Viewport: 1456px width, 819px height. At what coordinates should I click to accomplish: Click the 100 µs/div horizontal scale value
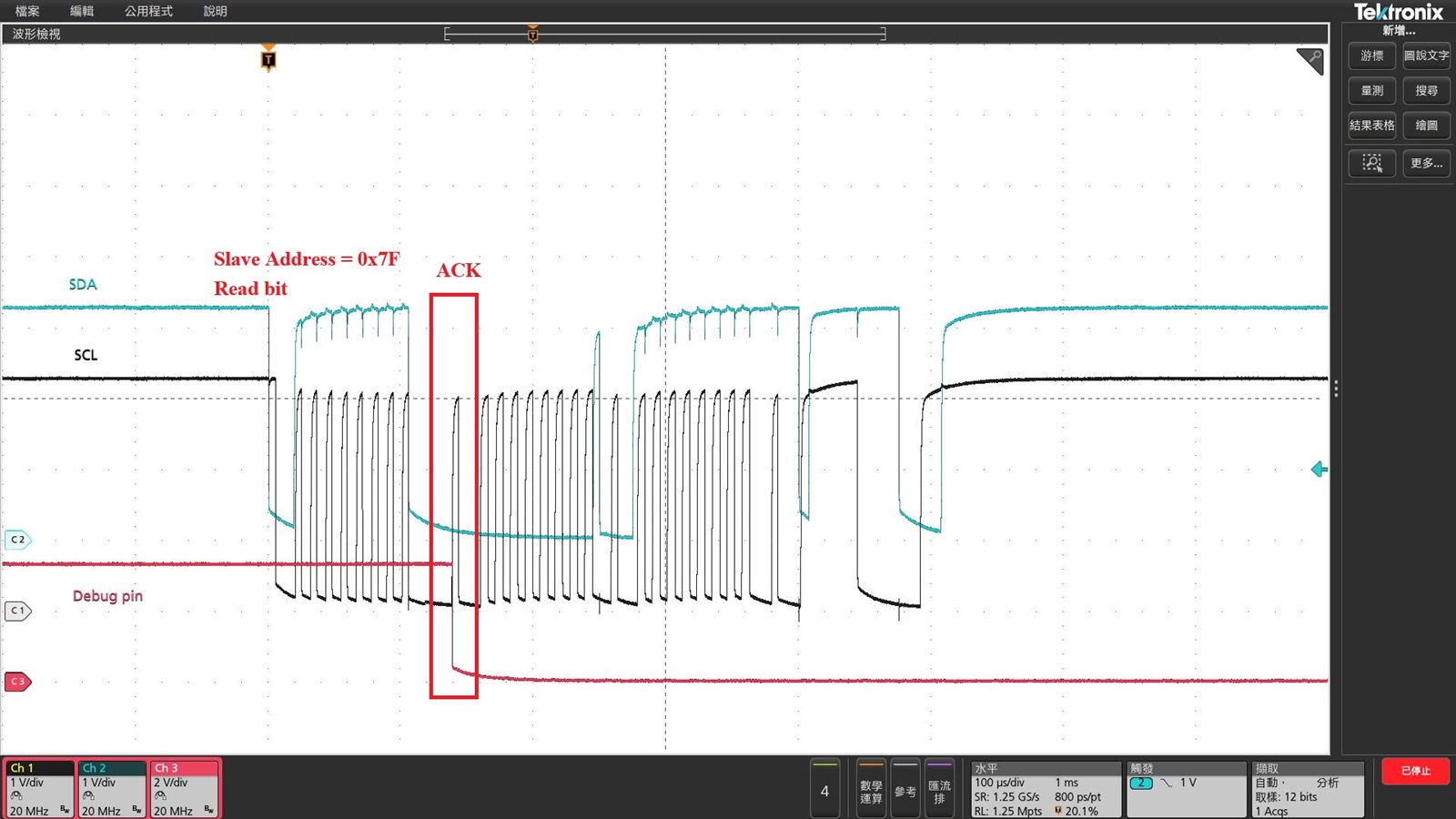point(999,783)
